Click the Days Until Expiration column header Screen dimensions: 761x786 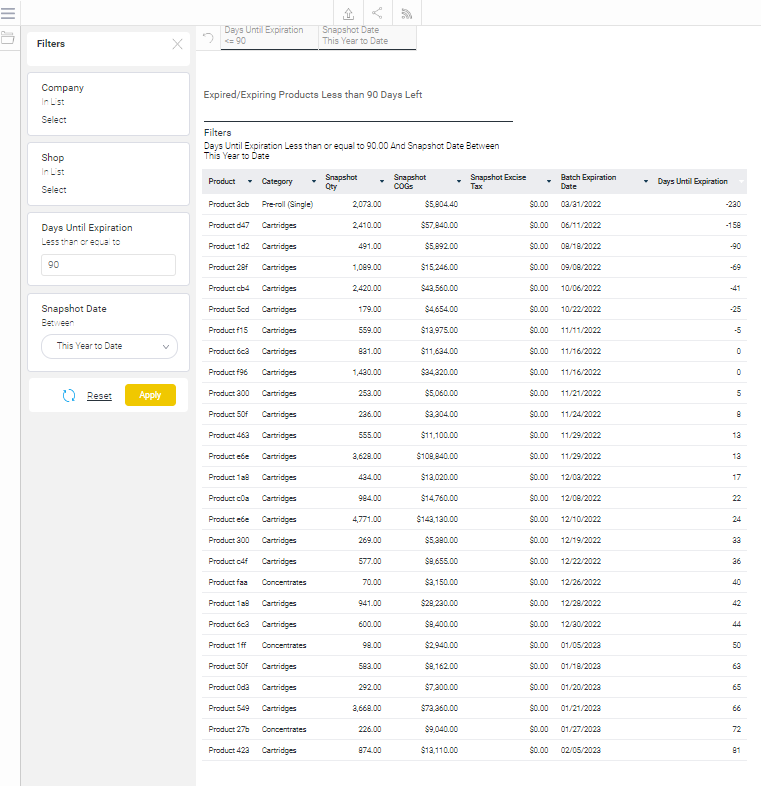click(692, 181)
